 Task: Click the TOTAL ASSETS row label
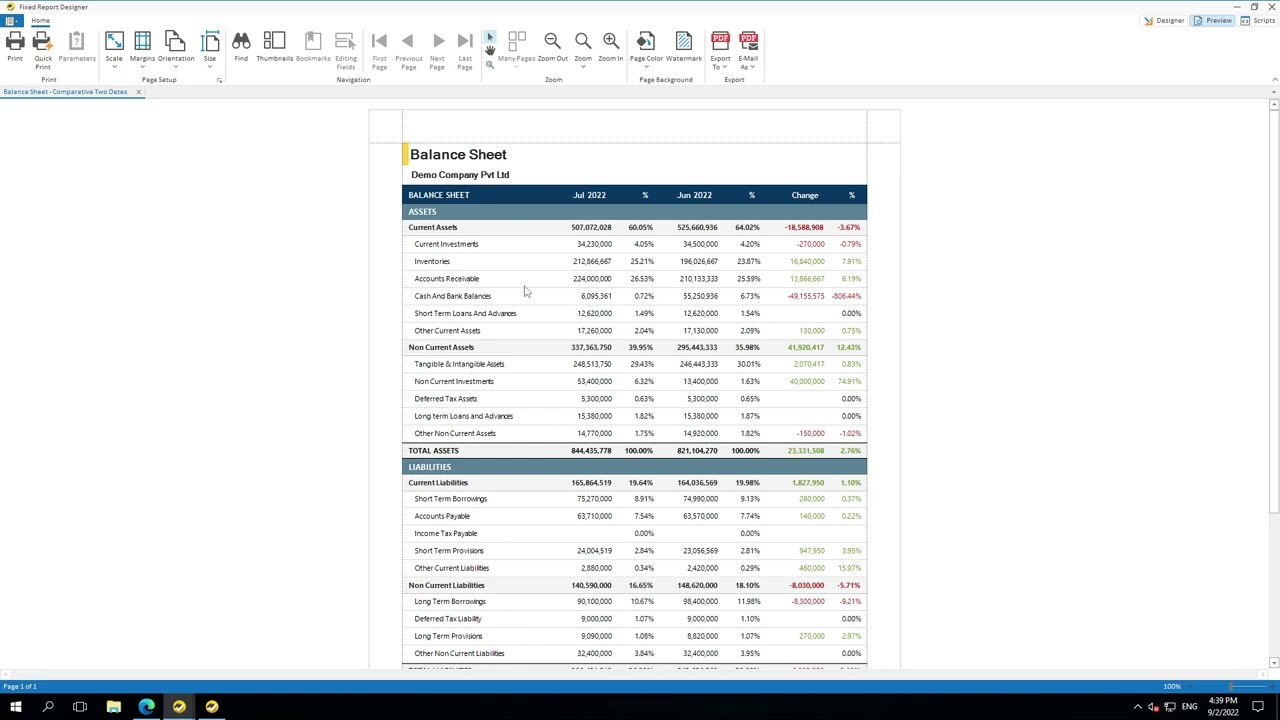coord(433,451)
